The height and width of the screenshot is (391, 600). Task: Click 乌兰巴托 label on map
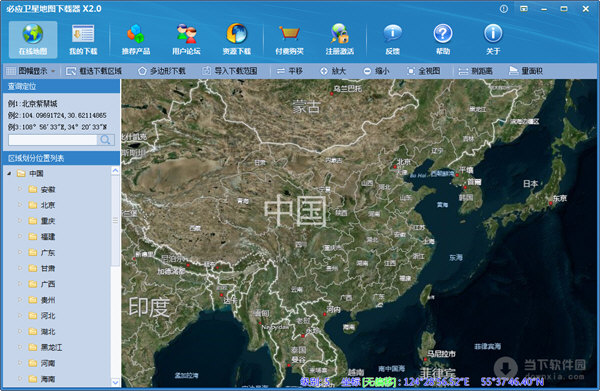point(347,89)
